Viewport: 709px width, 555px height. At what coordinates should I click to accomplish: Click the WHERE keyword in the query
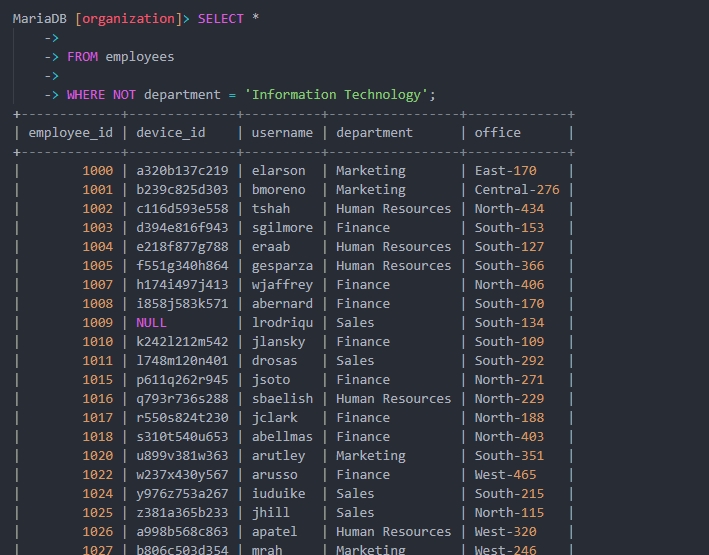pyautogui.click(x=85, y=95)
